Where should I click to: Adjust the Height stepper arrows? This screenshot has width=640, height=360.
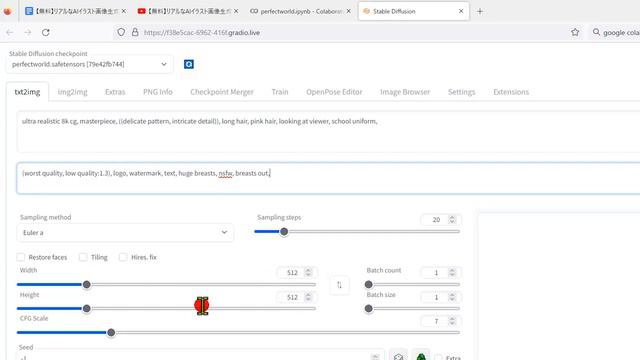tap(308, 297)
